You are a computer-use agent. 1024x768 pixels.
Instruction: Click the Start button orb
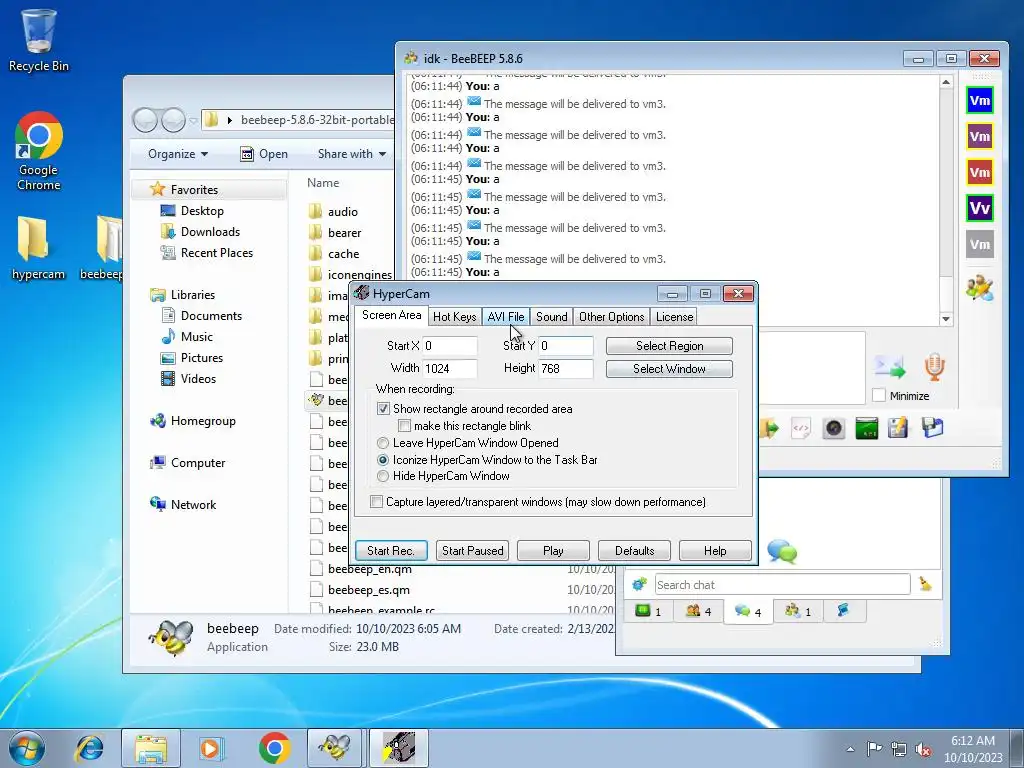[x=27, y=748]
